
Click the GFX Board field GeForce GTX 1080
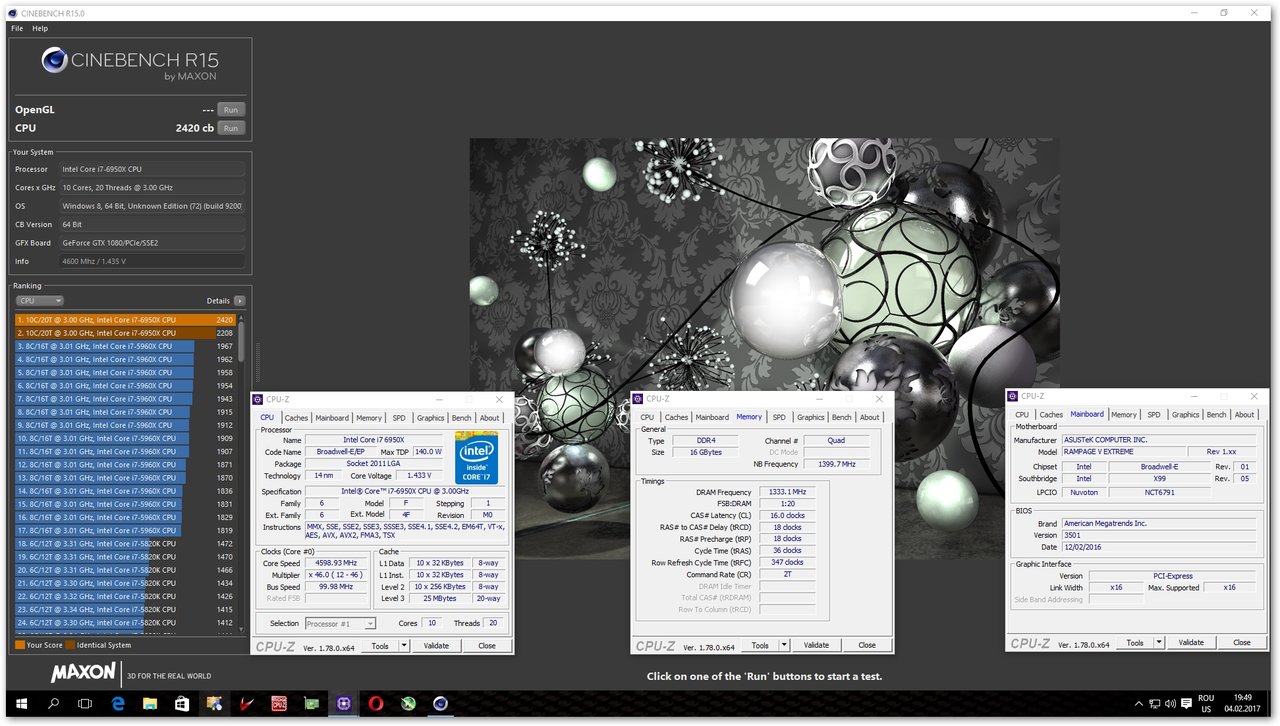pos(152,243)
